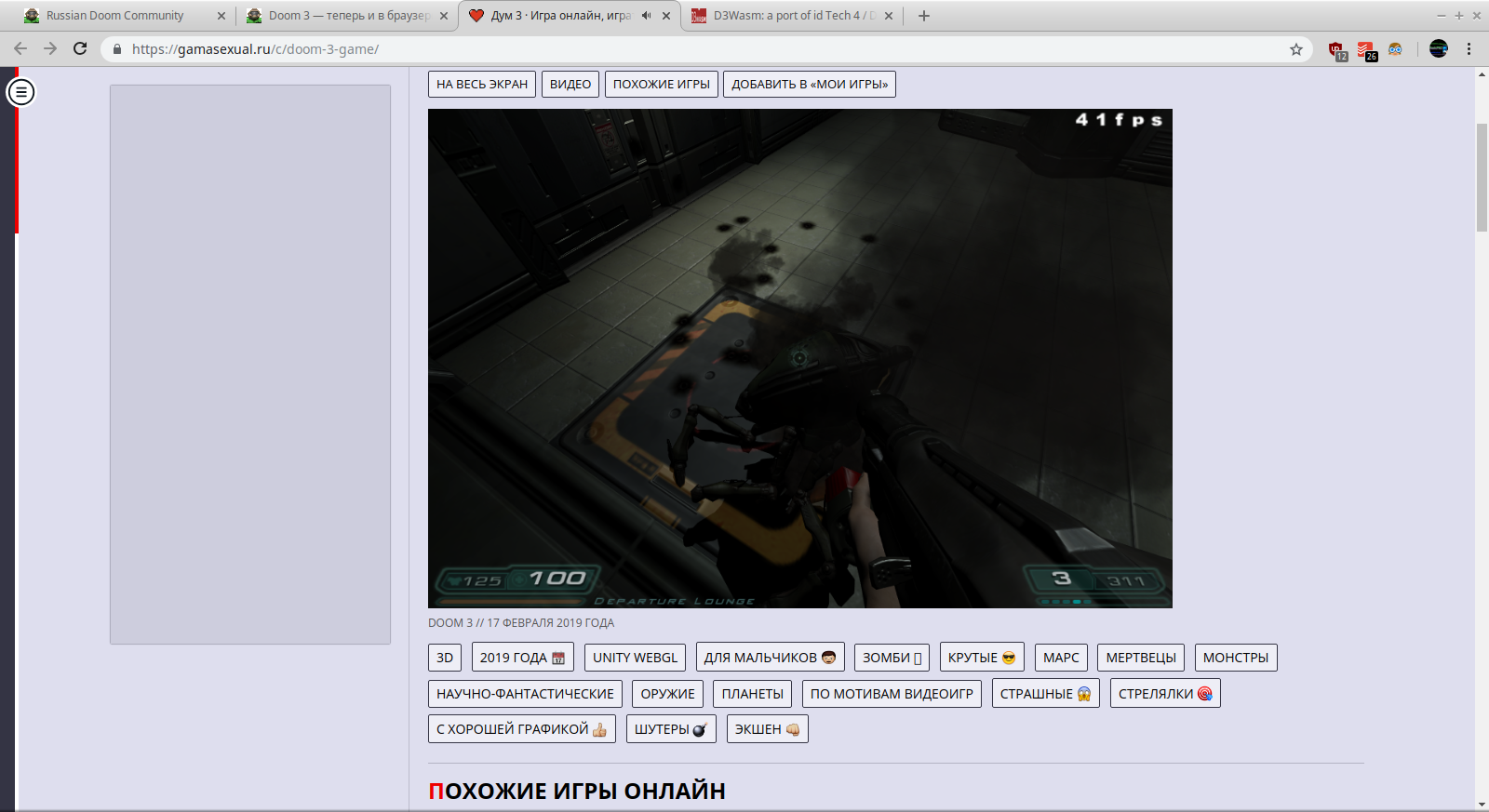Image resolution: width=1489 pixels, height=812 pixels.
Task: Open the 'МАРС' tag
Action: click(x=1061, y=658)
